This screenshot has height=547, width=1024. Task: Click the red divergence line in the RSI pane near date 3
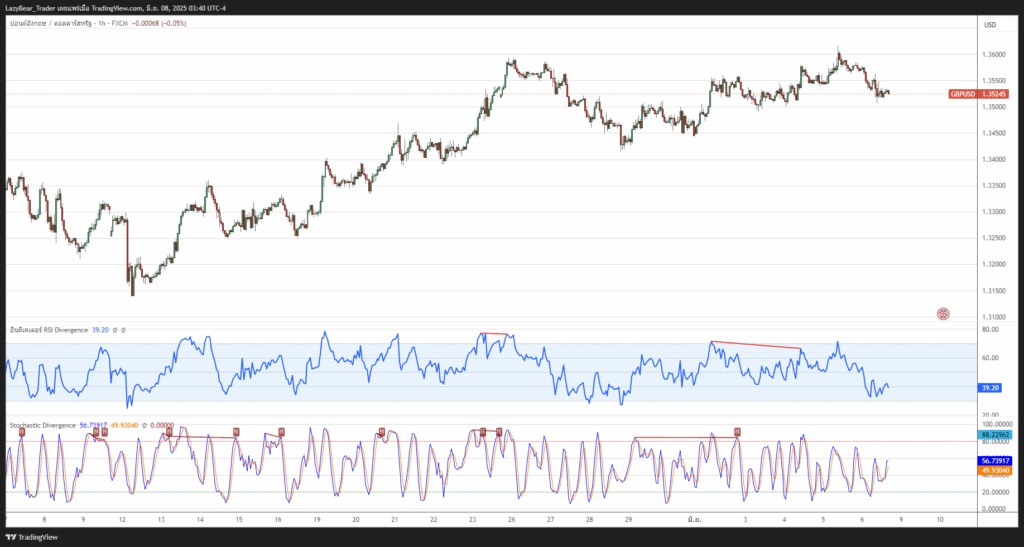tap(755, 345)
